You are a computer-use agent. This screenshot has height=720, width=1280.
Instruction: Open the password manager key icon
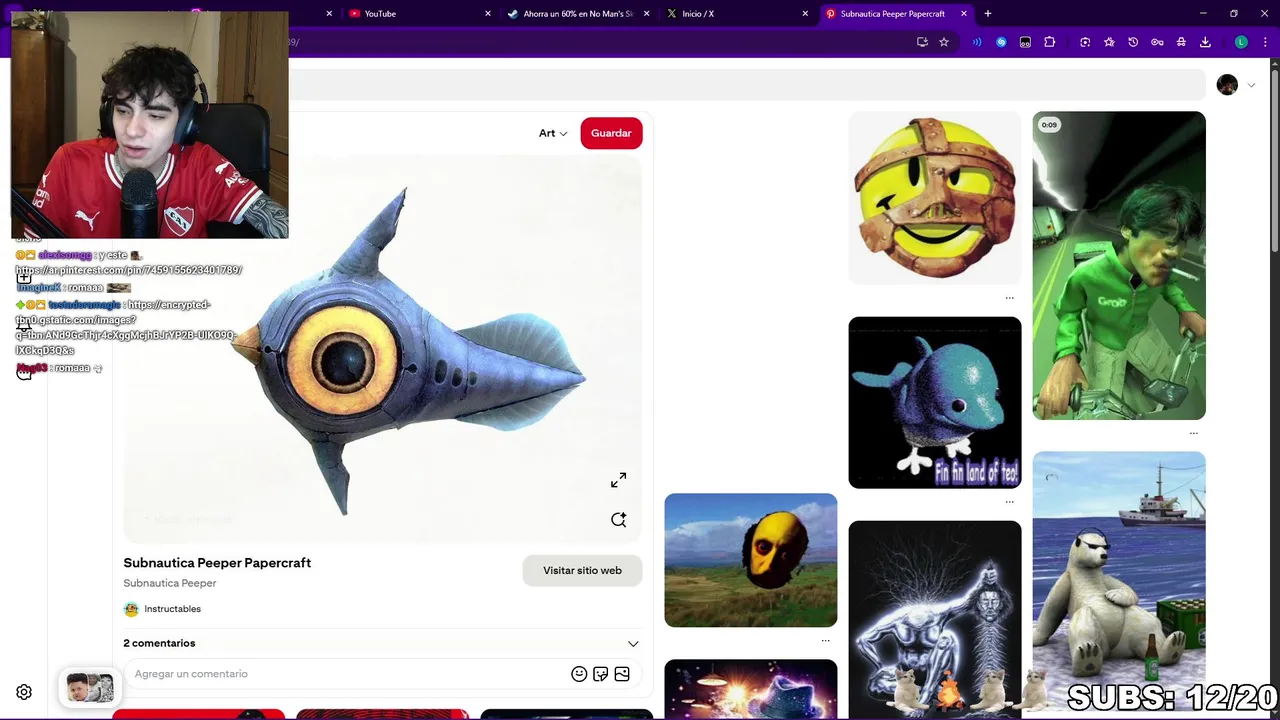tap(1157, 42)
